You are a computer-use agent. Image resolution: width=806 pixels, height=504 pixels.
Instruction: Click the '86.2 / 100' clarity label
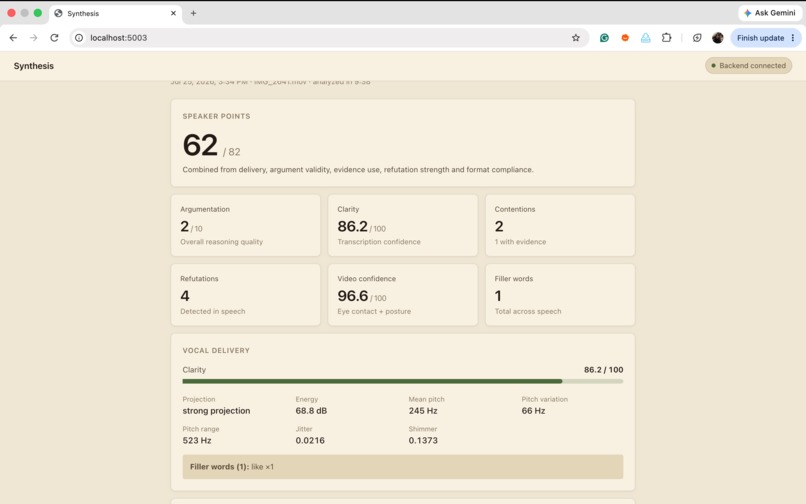603,369
